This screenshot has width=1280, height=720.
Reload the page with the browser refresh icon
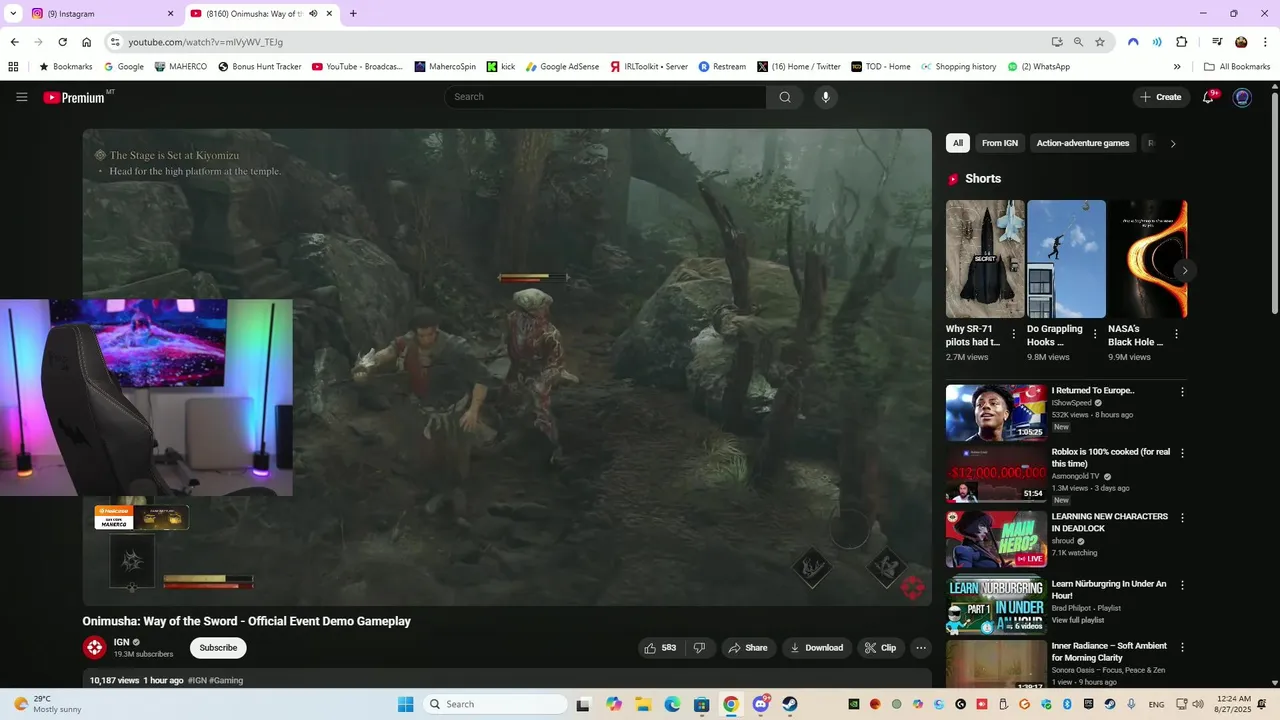point(62,42)
